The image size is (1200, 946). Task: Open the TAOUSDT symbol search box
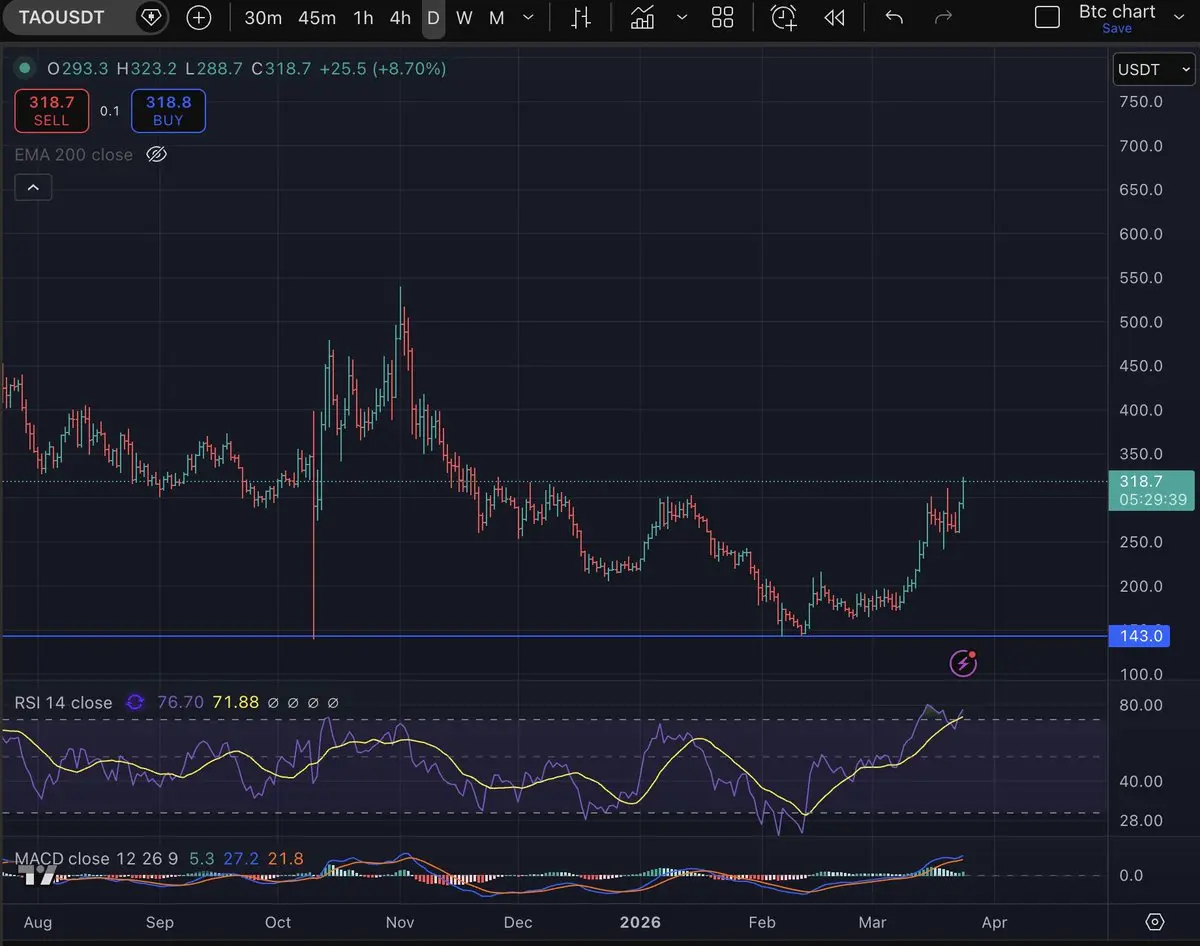click(x=61, y=17)
